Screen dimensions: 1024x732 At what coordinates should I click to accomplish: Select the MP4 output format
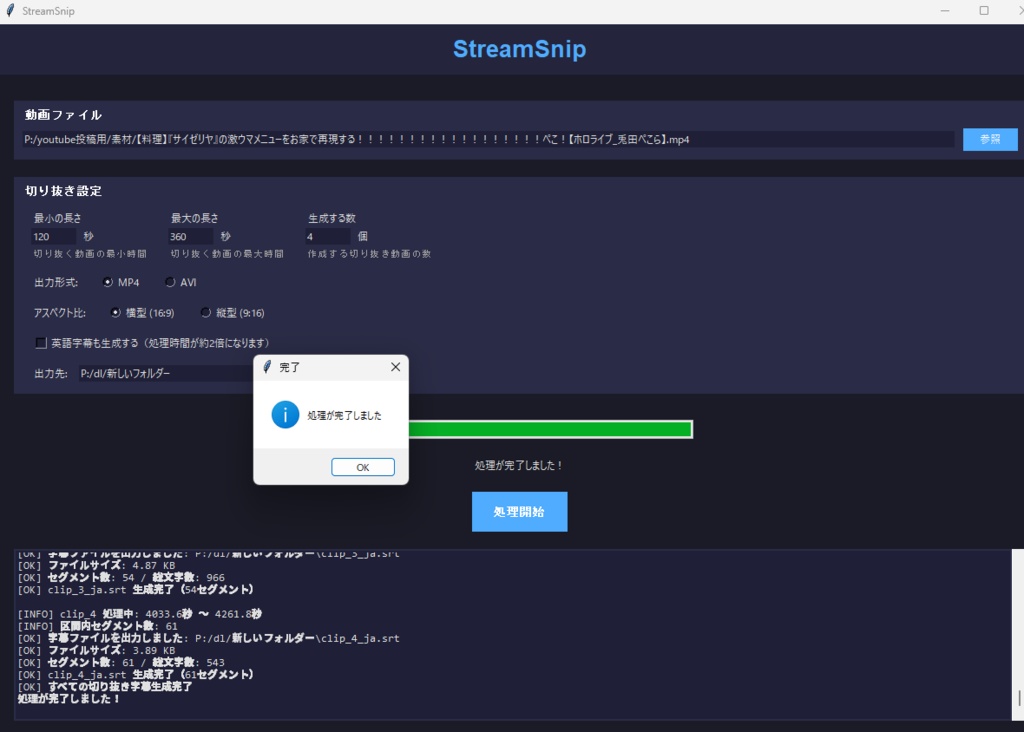pos(108,281)
